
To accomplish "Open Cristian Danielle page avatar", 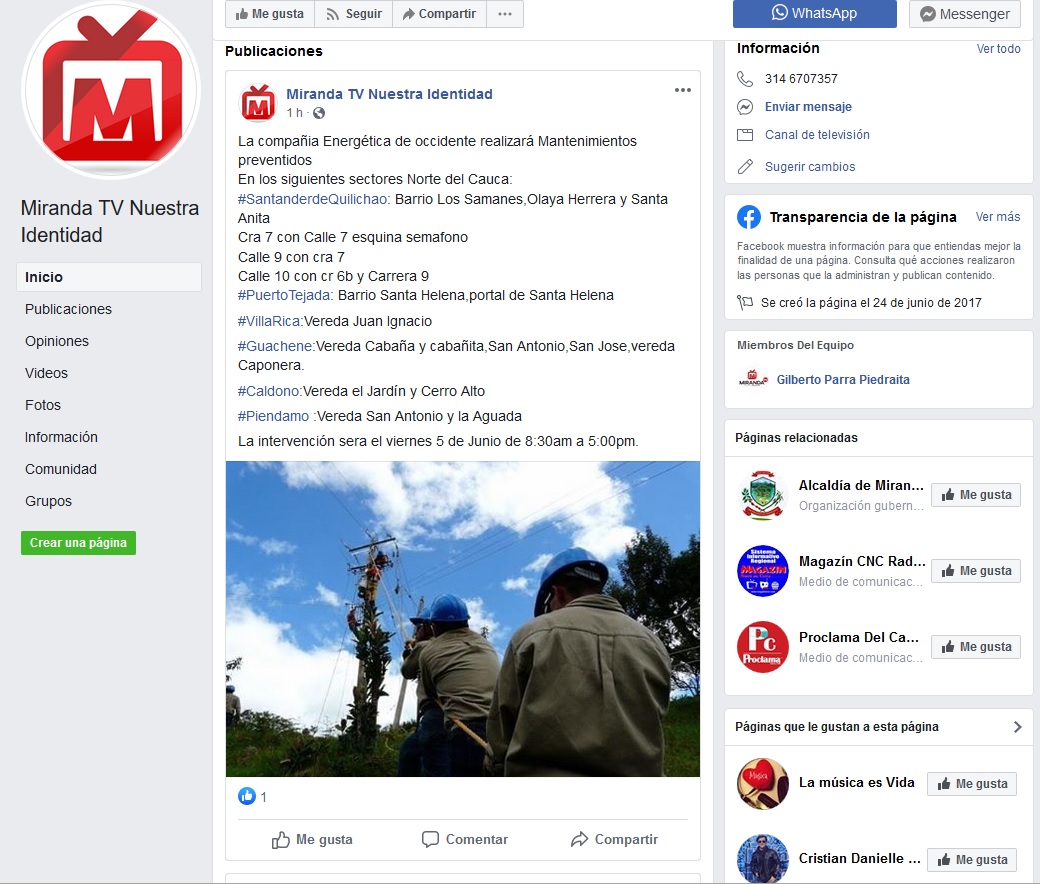I will (763, 859).
